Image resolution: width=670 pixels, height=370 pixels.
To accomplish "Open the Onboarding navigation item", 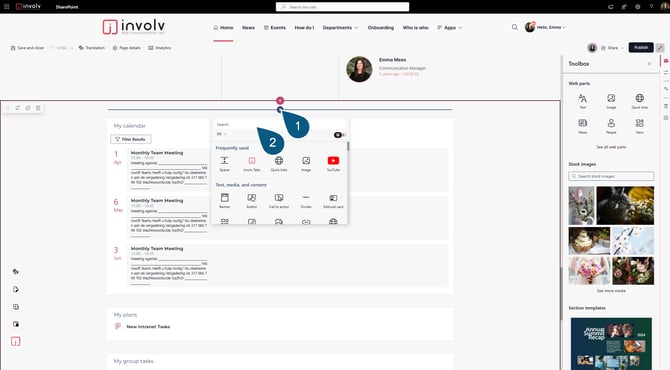I will (381, 27).
